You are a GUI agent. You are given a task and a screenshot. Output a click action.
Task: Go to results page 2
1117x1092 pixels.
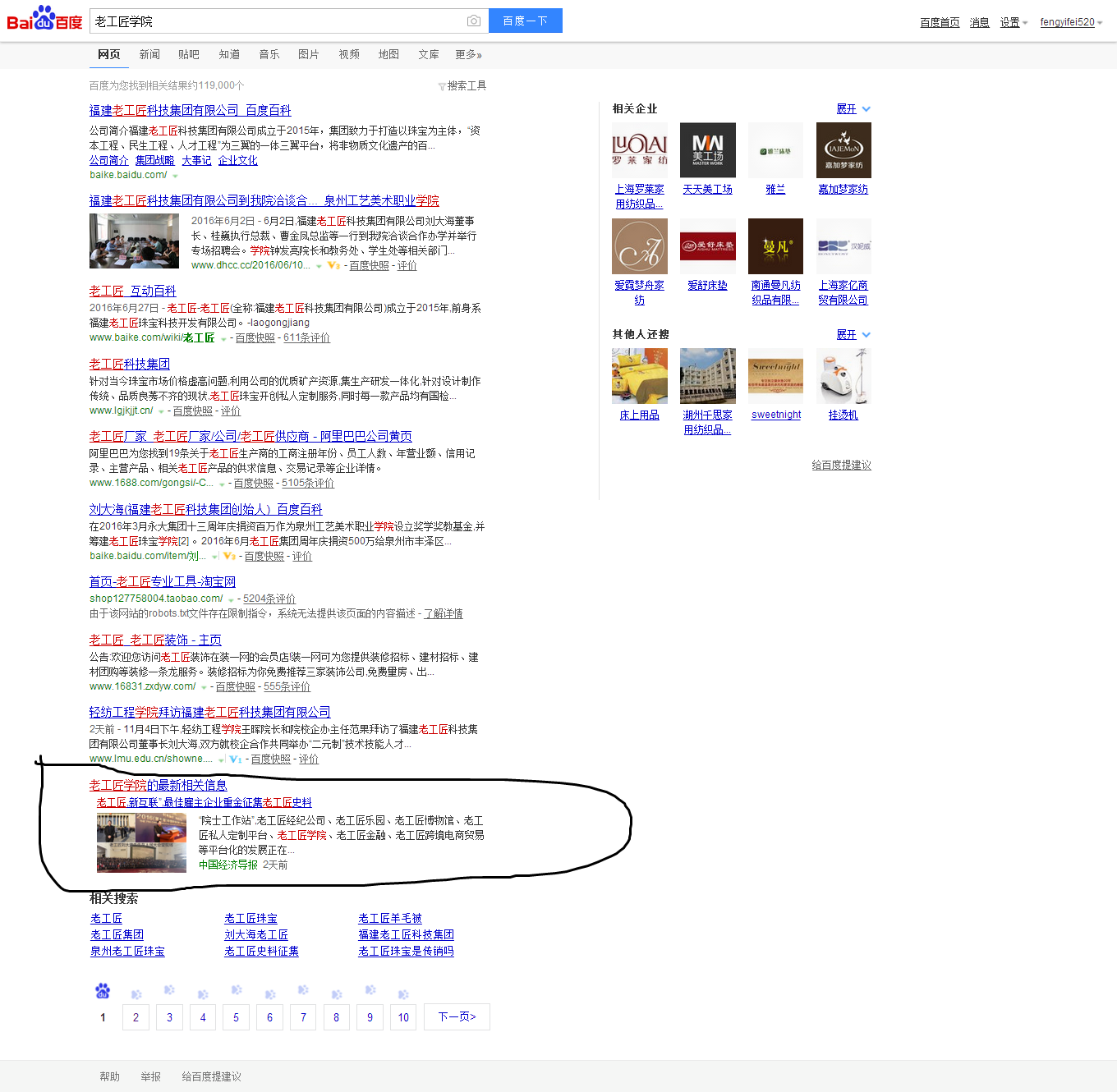click(x=136, y=1016)
